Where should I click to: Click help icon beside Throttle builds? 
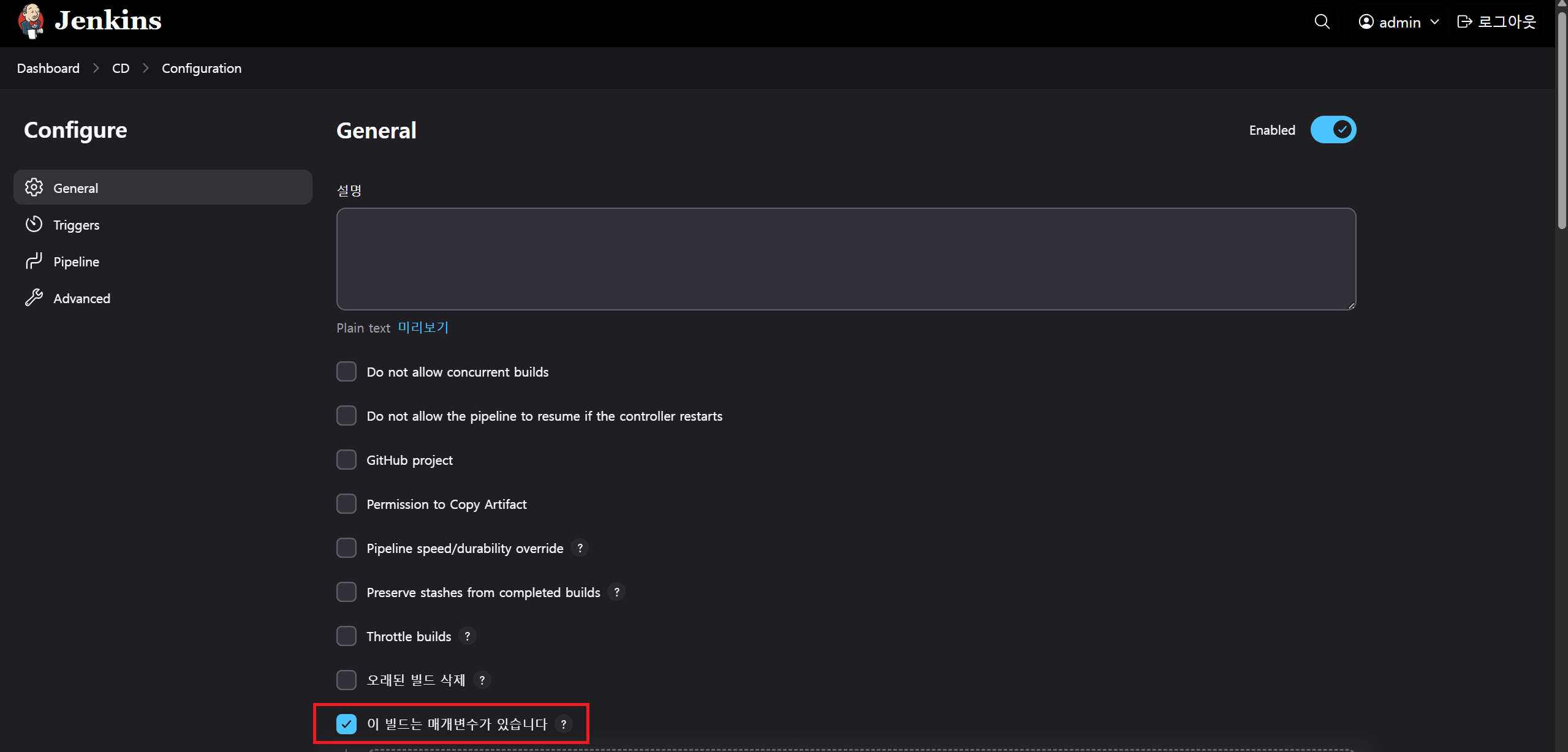467,636
